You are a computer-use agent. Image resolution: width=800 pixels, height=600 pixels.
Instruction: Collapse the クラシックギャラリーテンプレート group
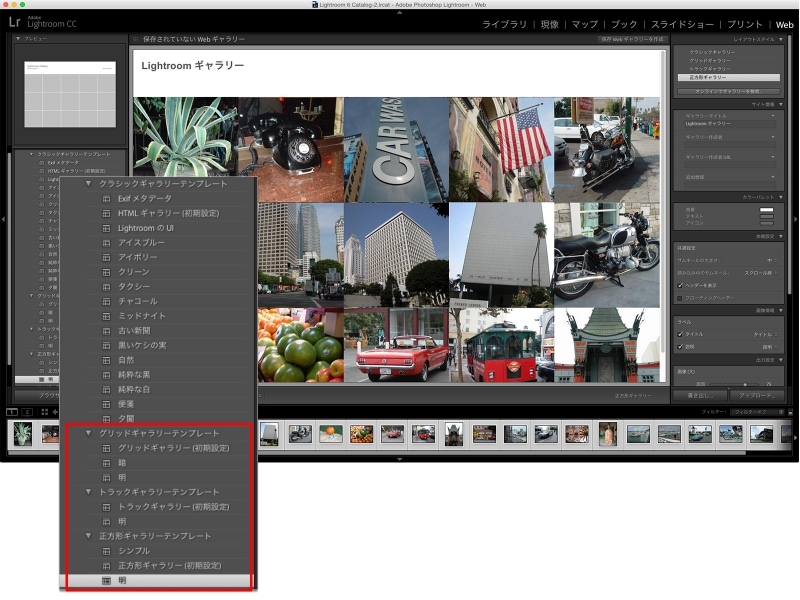point(89,184)
